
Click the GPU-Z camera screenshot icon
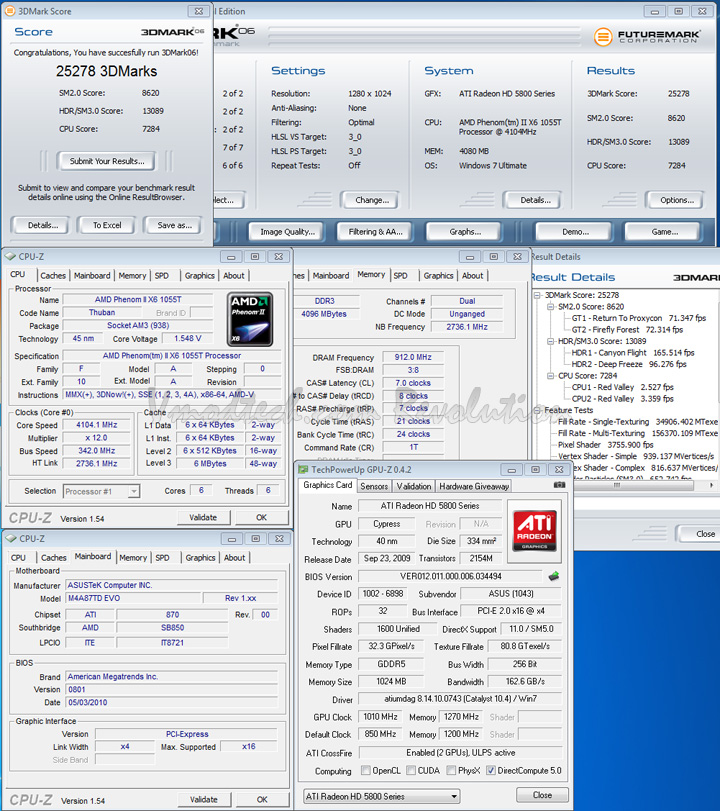[559, 485]
